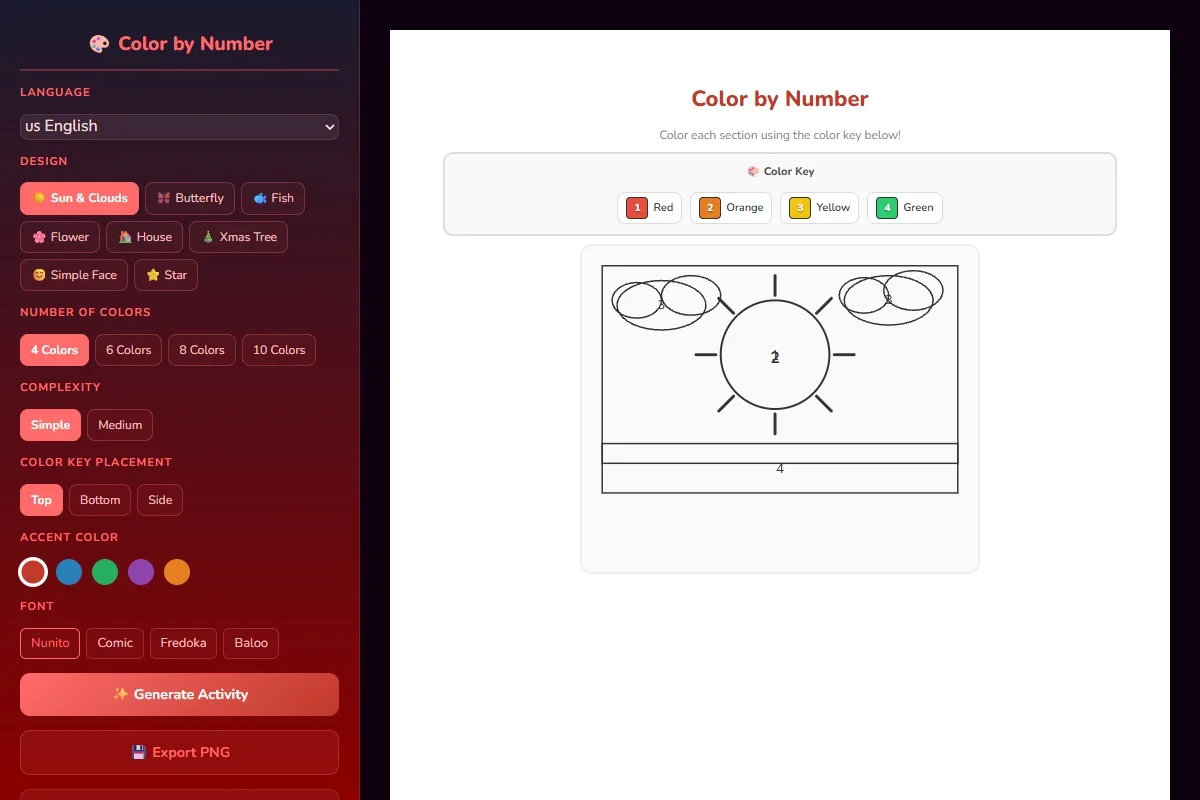Pick the Flower design
The height and width of the screenshot is (800, 1200).
(60, 237)
